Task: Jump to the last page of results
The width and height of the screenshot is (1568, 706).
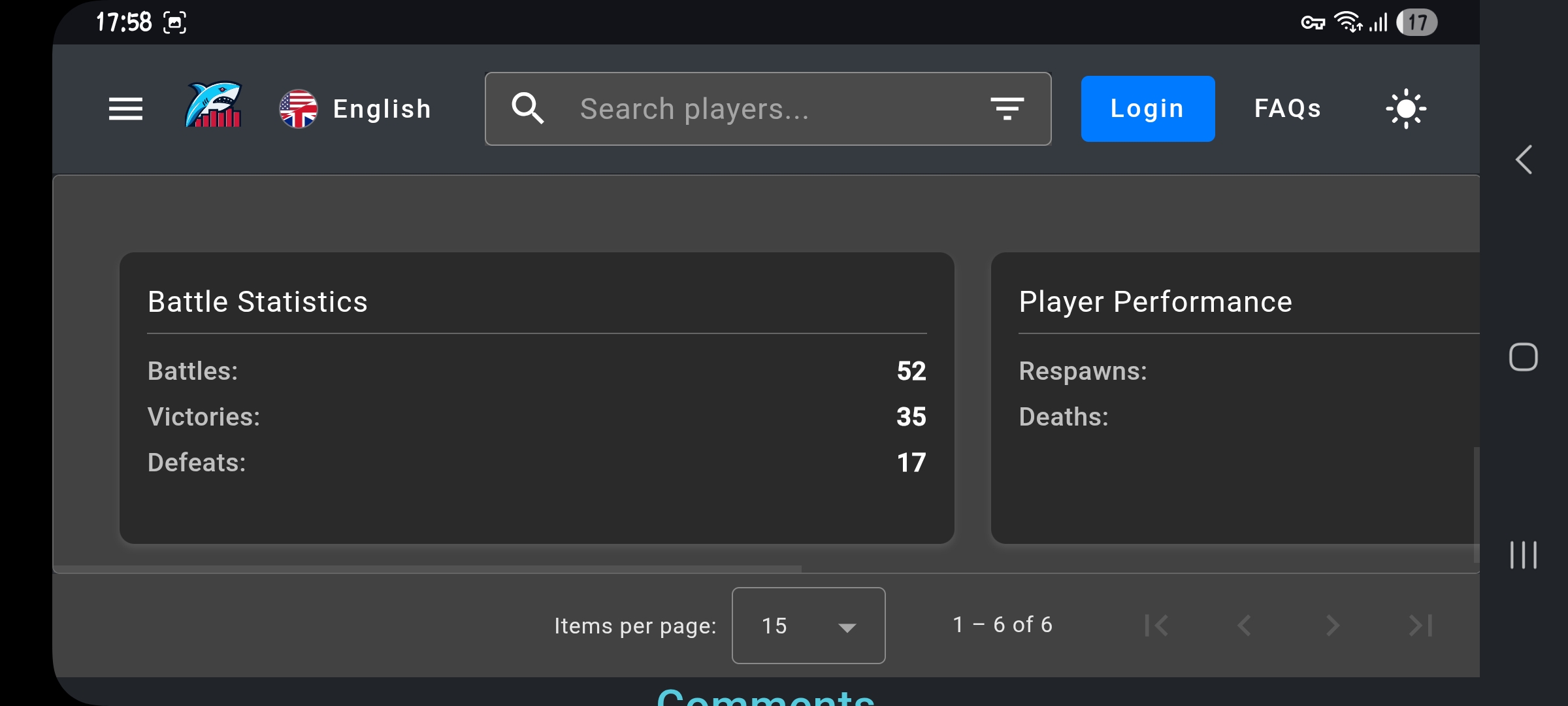Action: tap(1421, 626)
